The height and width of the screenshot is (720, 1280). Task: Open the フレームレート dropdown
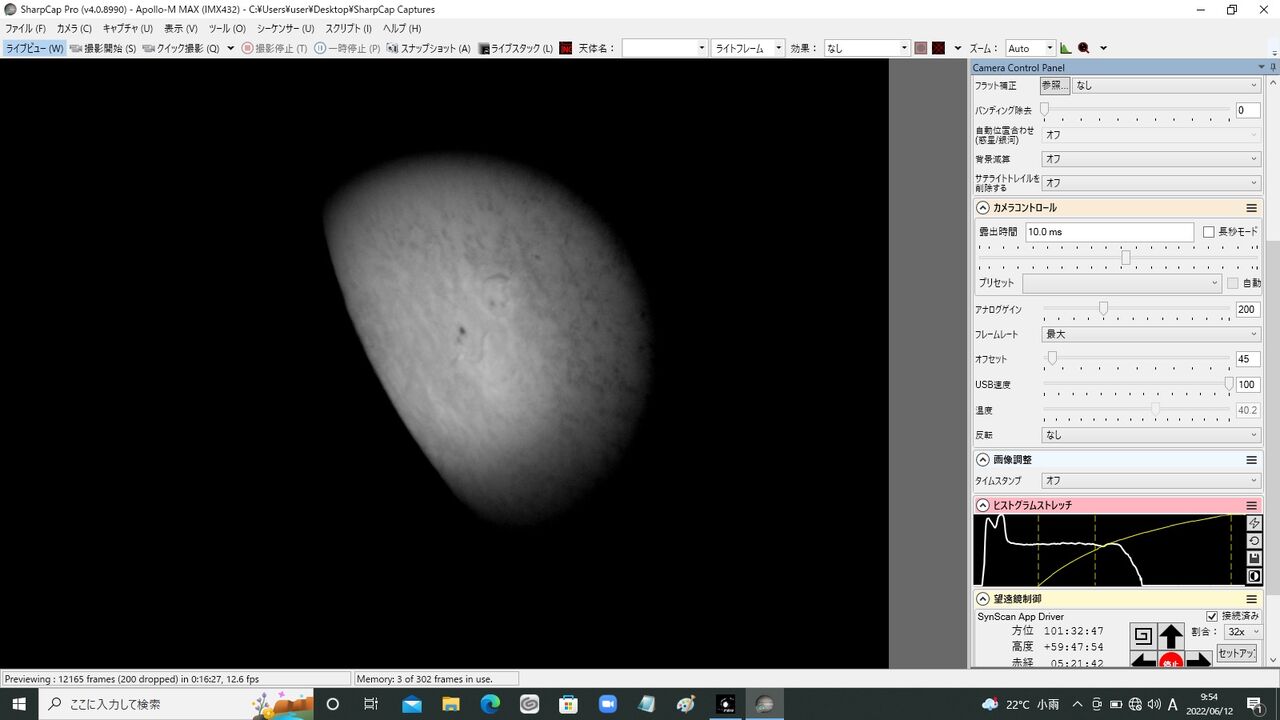coord(1151,334)
